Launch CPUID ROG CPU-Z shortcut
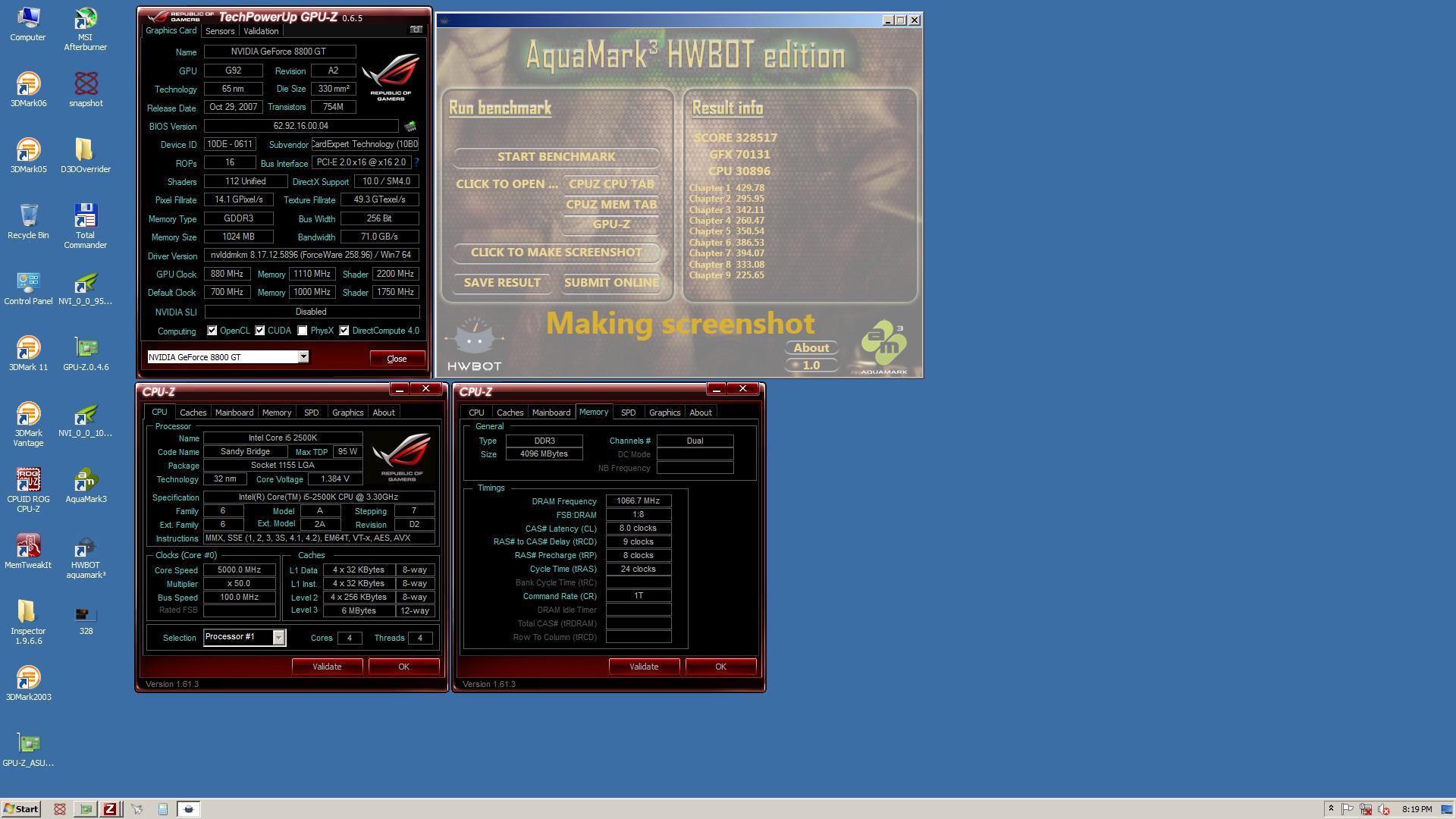 [x=28, y=490]
